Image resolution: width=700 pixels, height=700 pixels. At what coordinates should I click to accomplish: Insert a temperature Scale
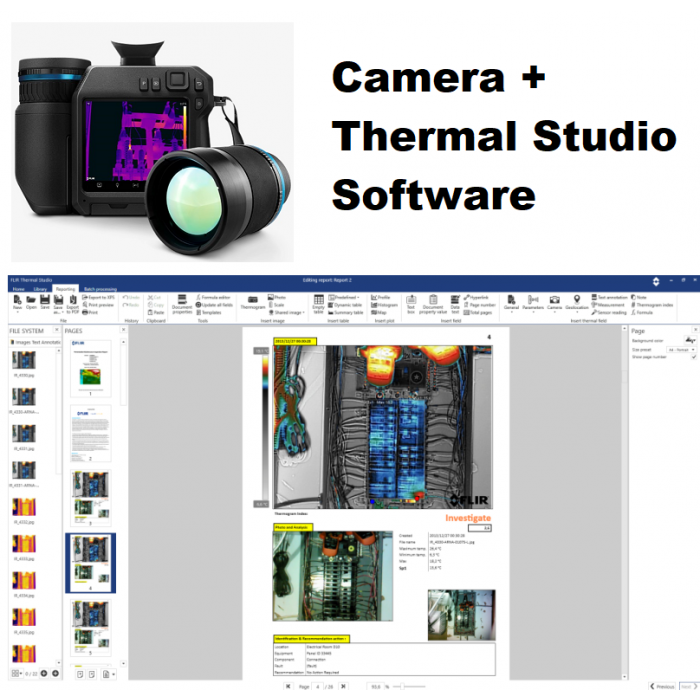(x=276, y=305)
